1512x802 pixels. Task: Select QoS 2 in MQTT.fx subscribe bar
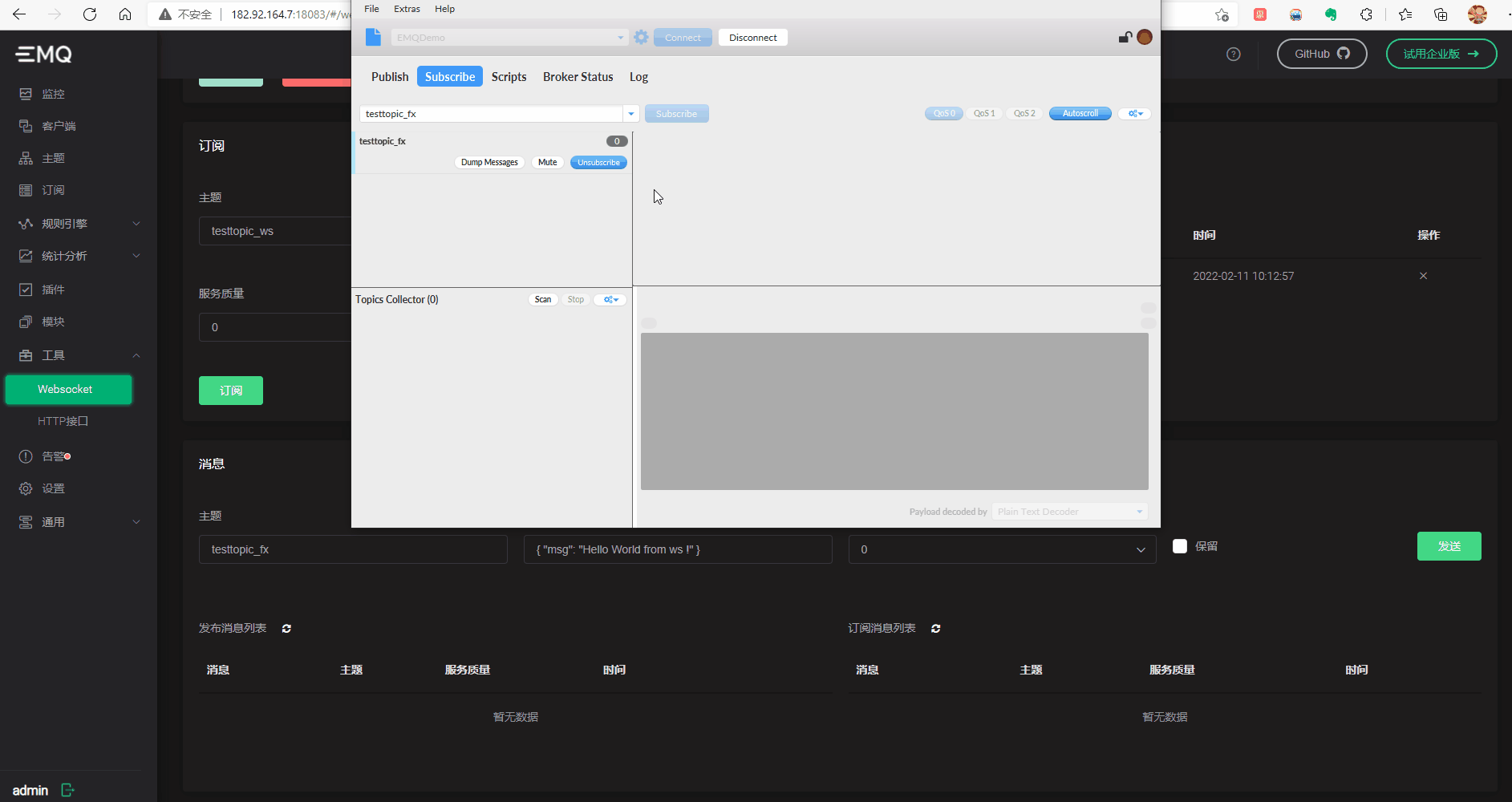tap(1024, 114)
